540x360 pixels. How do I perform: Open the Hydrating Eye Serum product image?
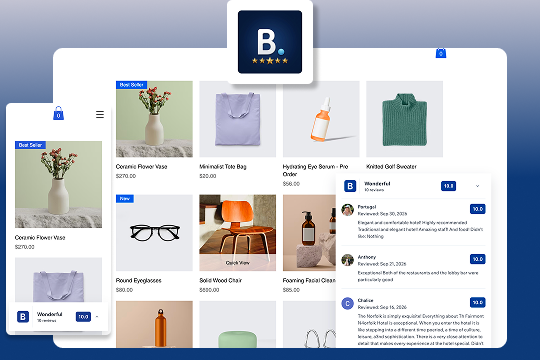pos(321,119)
